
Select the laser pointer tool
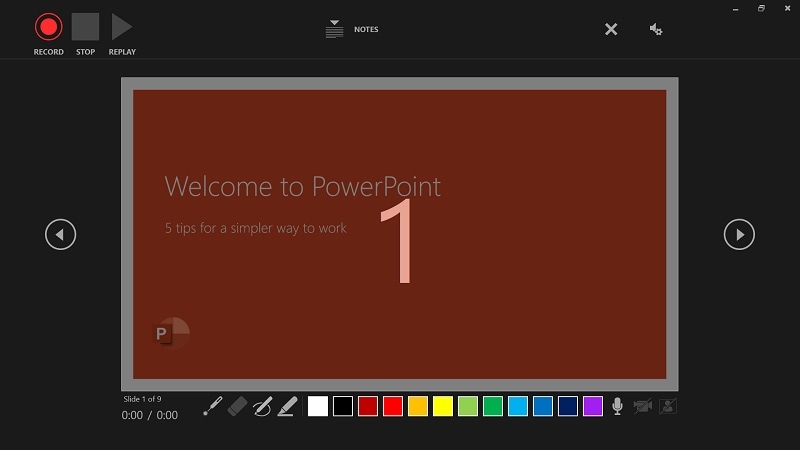(x=213, y=406)
